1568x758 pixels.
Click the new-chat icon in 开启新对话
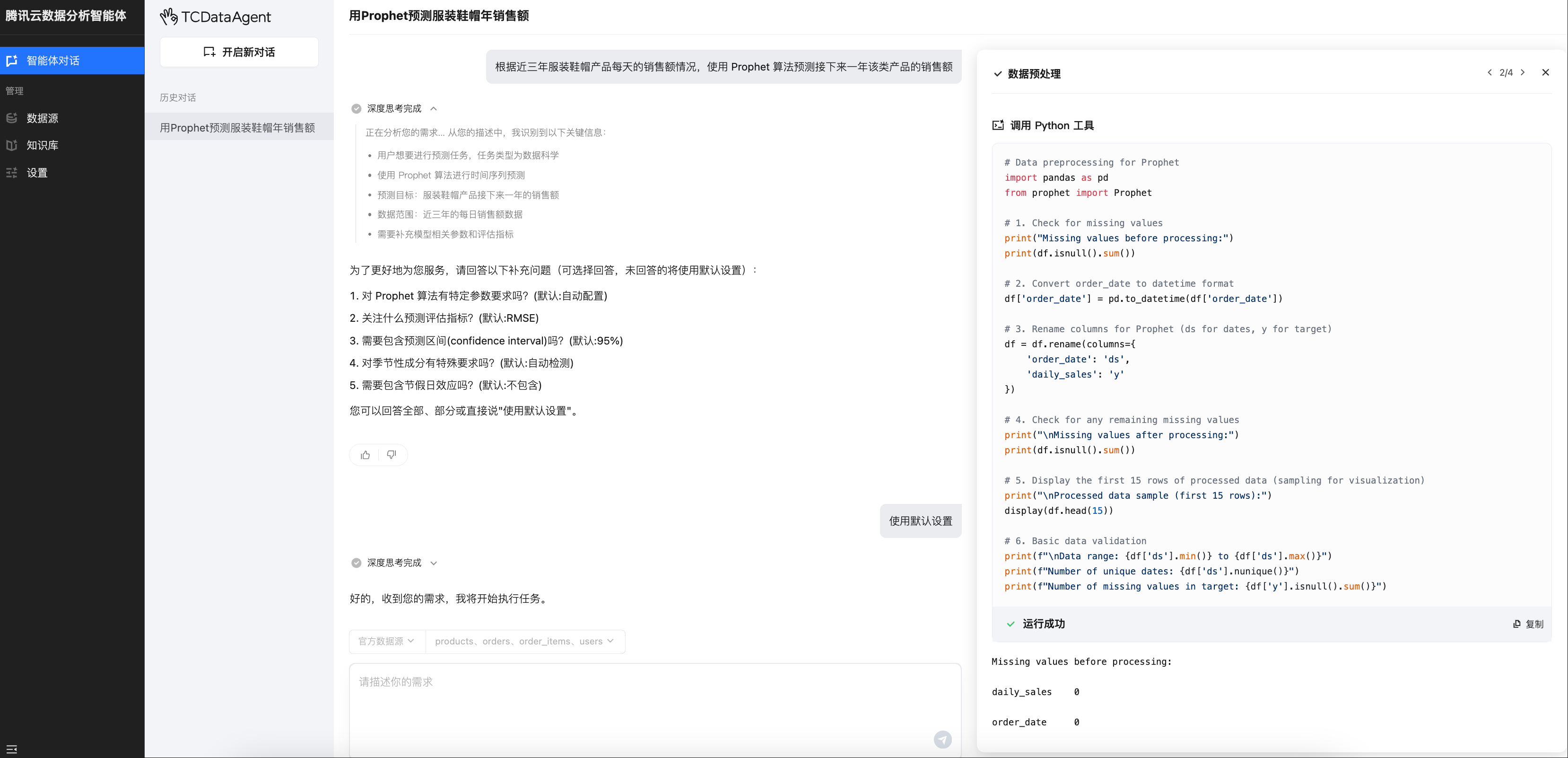tap(209, 52)
